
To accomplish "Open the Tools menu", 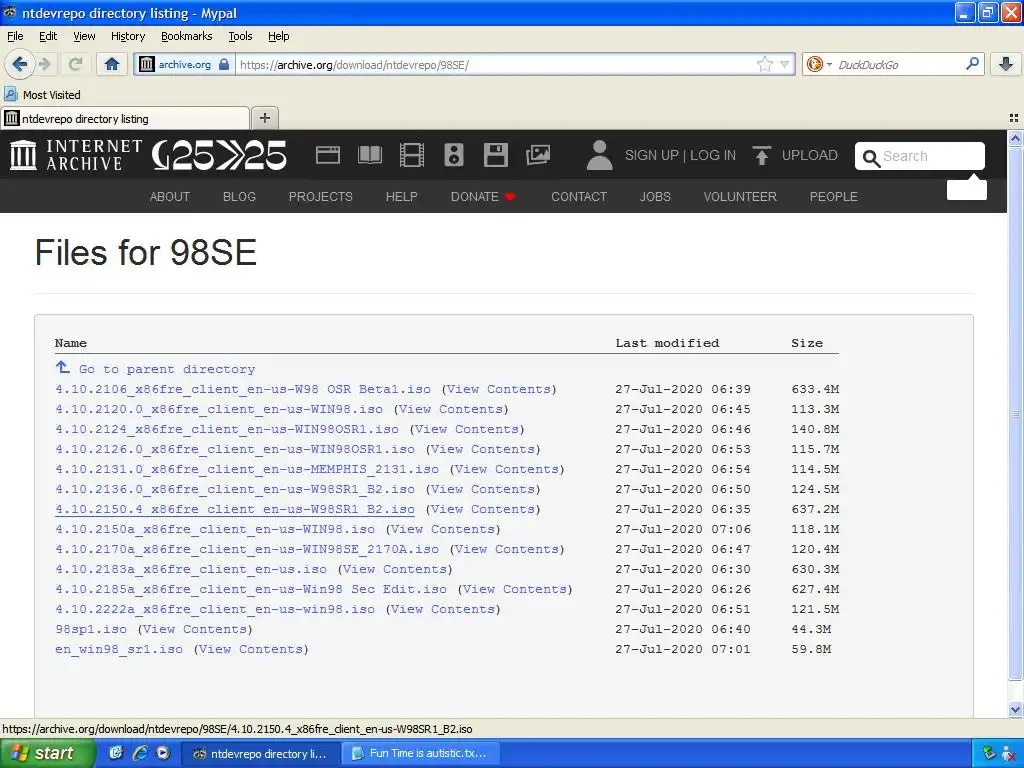I will coord(240,36).
